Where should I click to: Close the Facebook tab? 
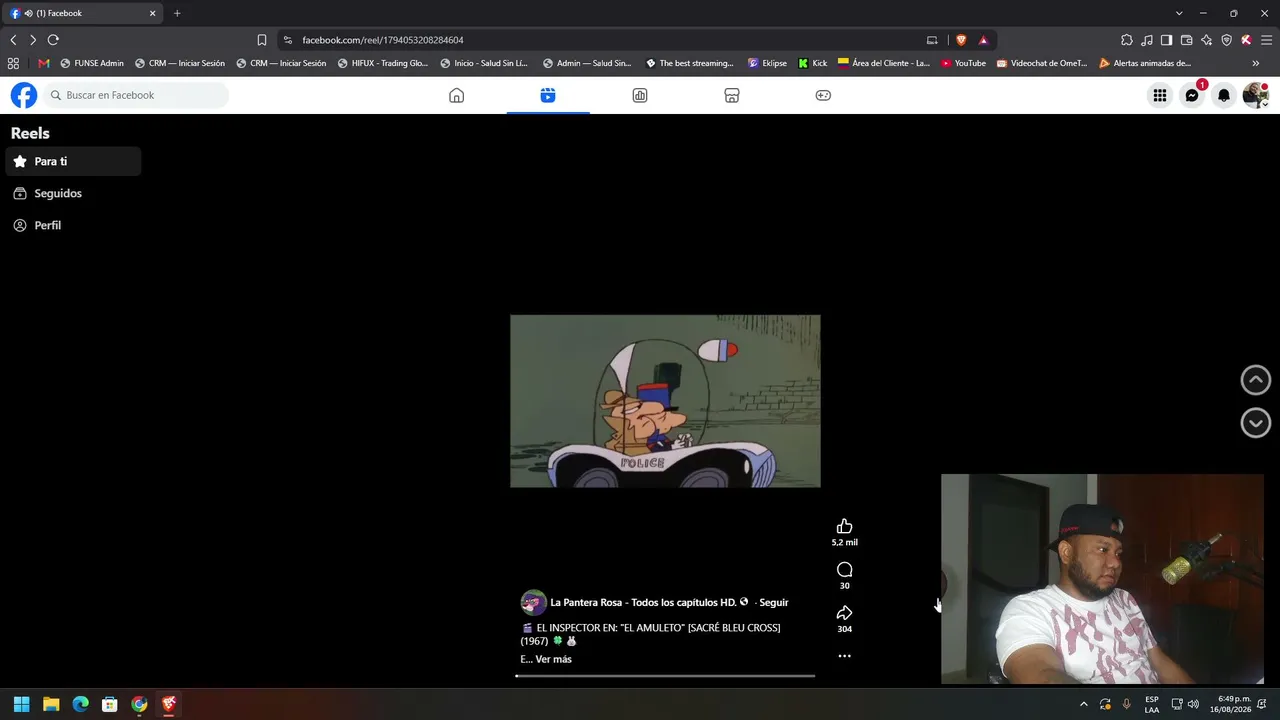click(153, 13)
